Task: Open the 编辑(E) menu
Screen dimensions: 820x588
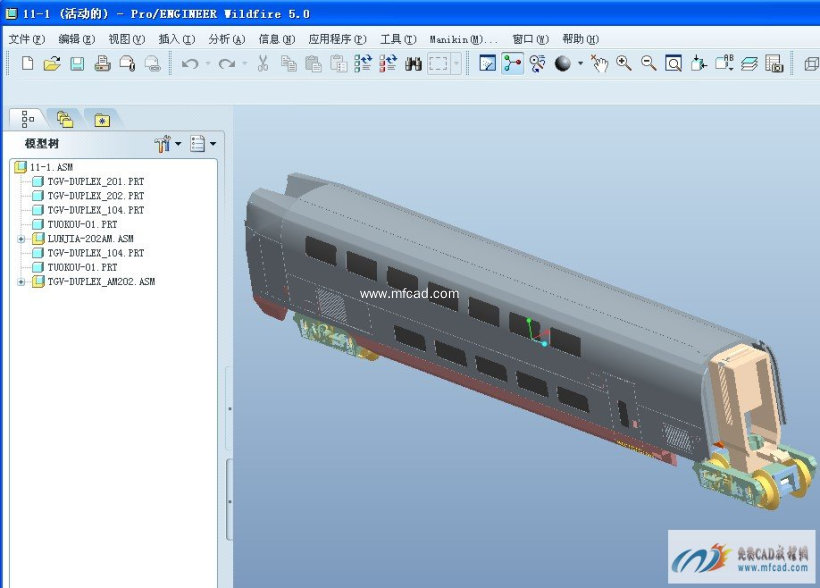Action: pos(76,39)
